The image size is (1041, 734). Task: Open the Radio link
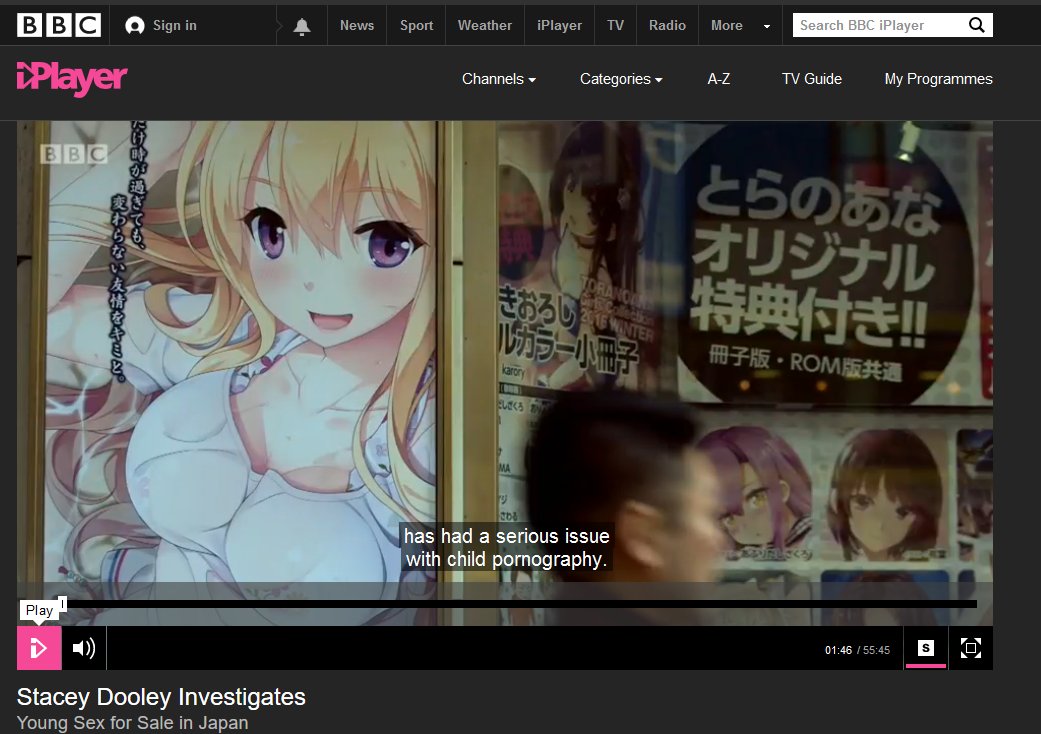point(667,25)
